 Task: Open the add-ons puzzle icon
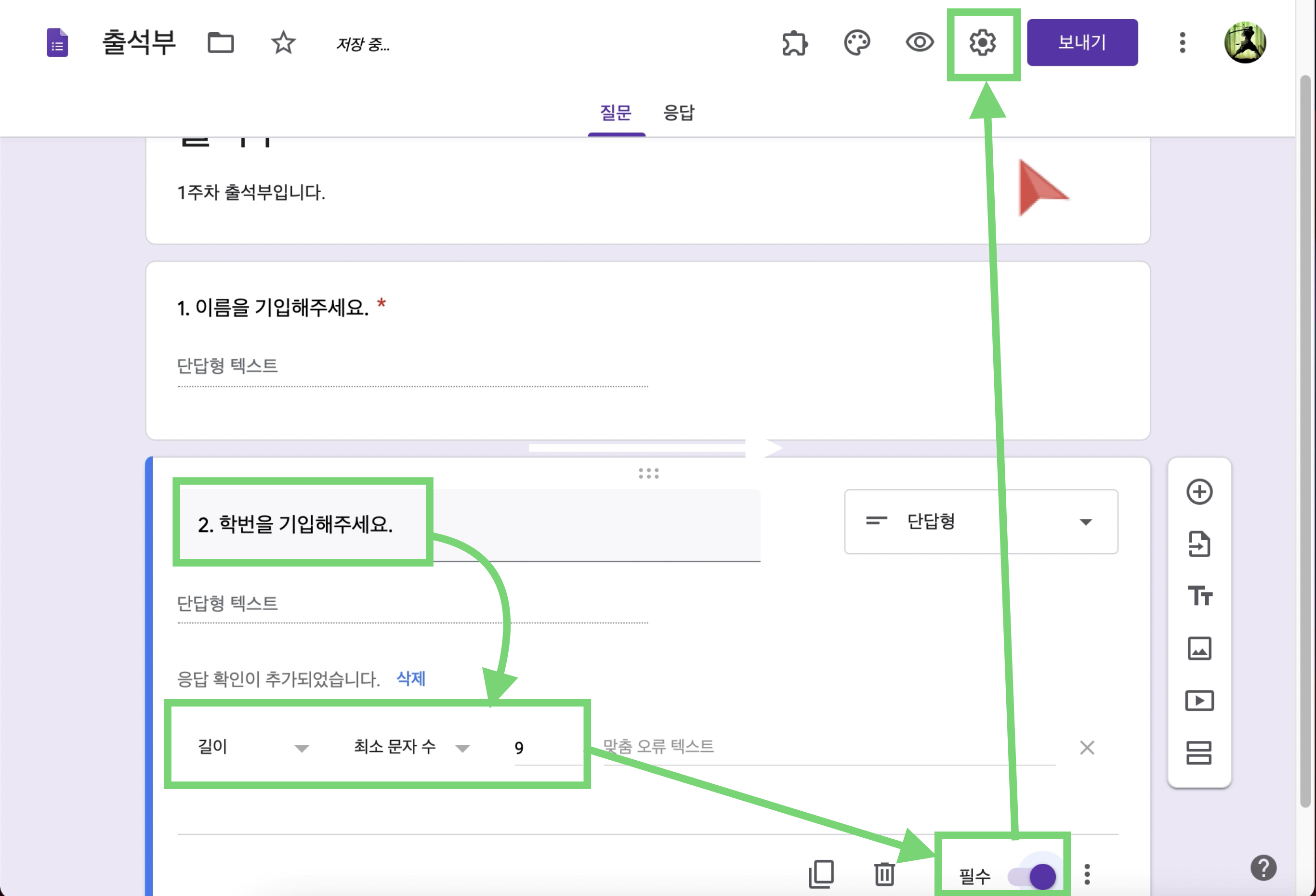pyautogui.click(x=794, y=43)
